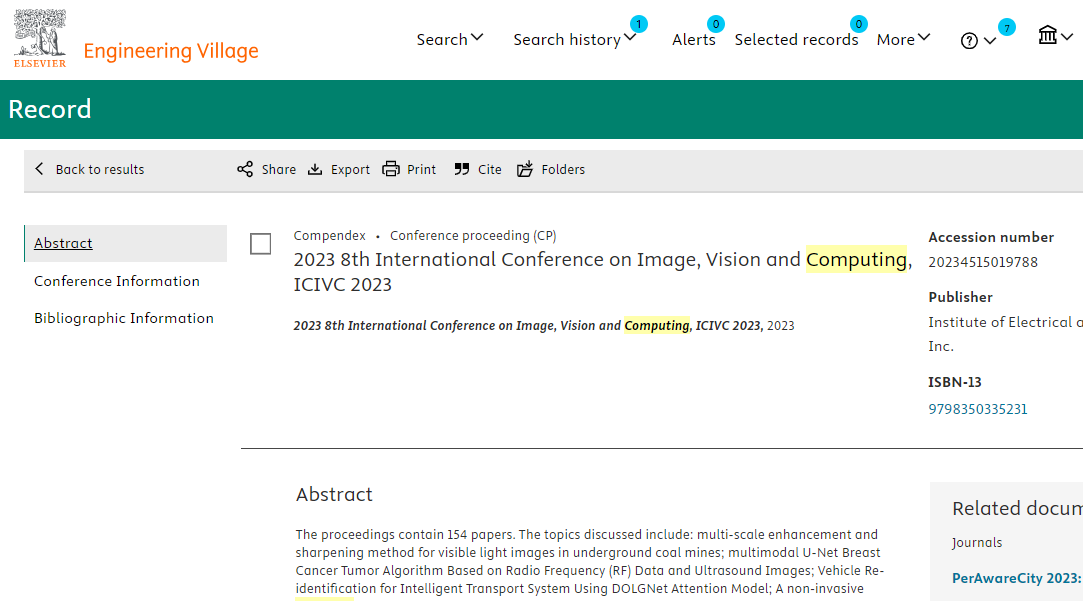Image resolution: width=1083 pixels, height=601 pixels.
Task: Open ISBN-13 link 9798350335231
Action: (x=977, y=409)
